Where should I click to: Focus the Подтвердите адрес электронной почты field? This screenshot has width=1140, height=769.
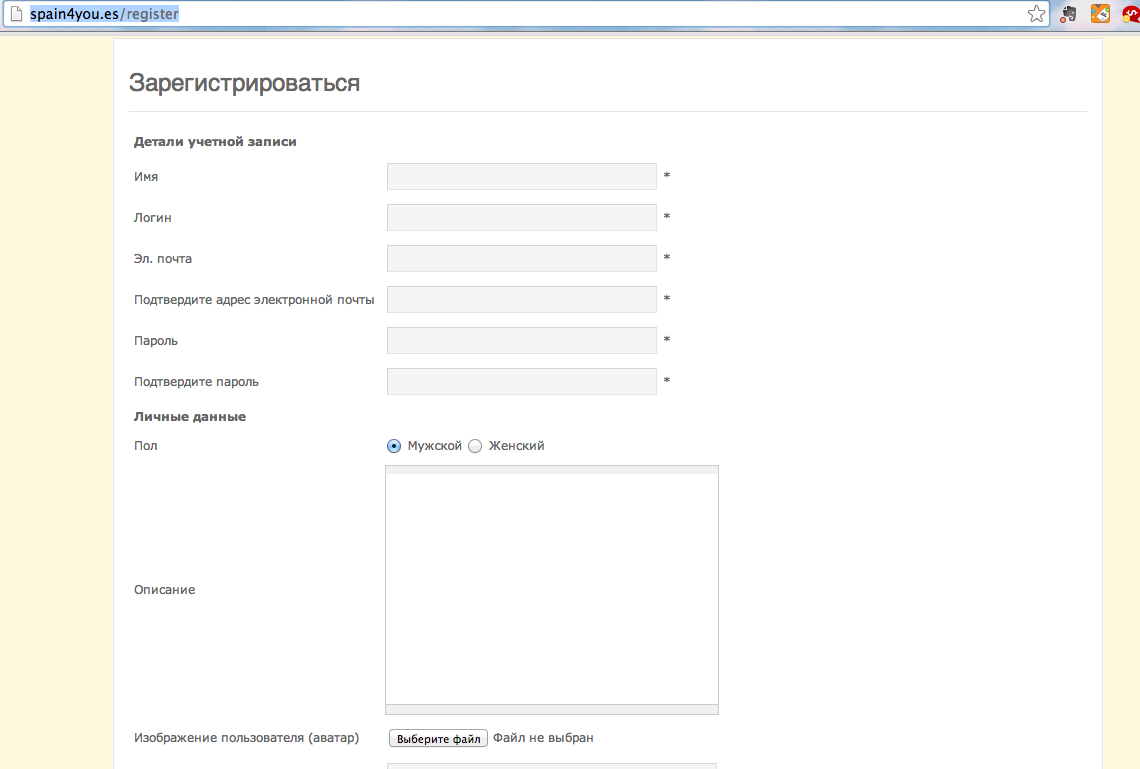coord(522,299)
